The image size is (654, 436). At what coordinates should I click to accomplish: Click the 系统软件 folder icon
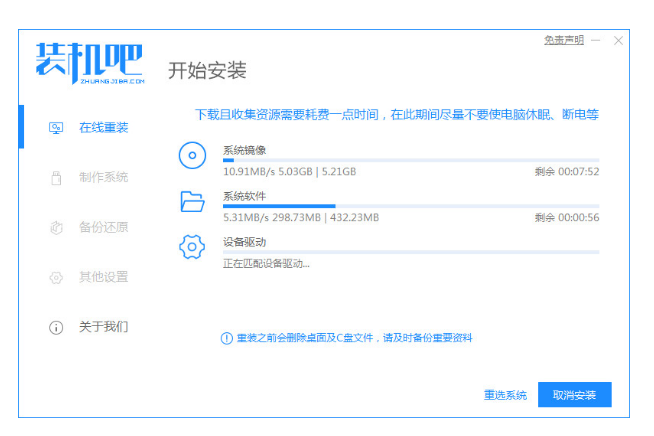click(x=192, y=201)
